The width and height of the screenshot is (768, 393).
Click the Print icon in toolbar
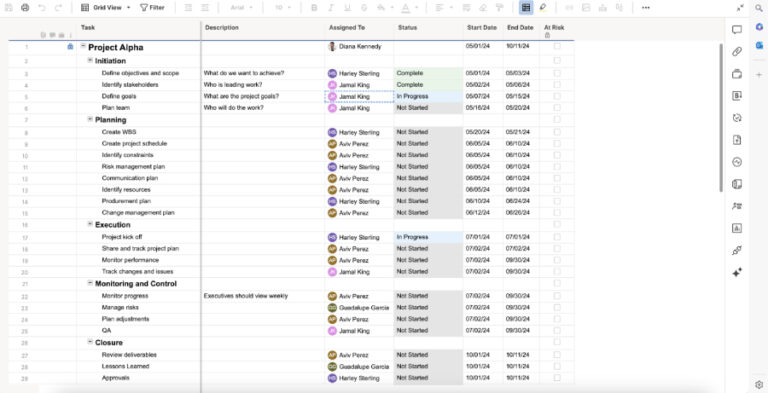[25, 8]
